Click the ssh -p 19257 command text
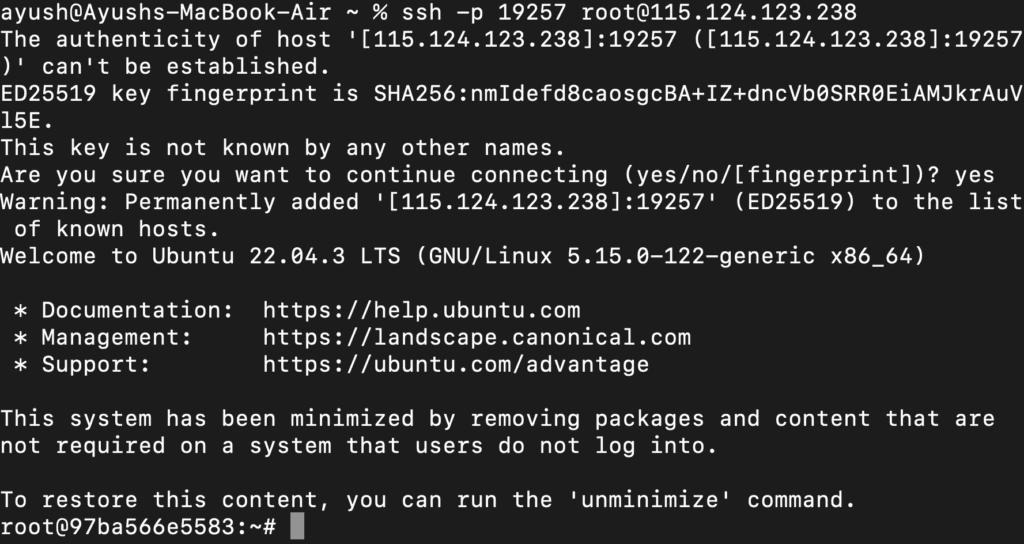Image resolution: width=1024 pixels, height=544 pixels. (483, 12)
